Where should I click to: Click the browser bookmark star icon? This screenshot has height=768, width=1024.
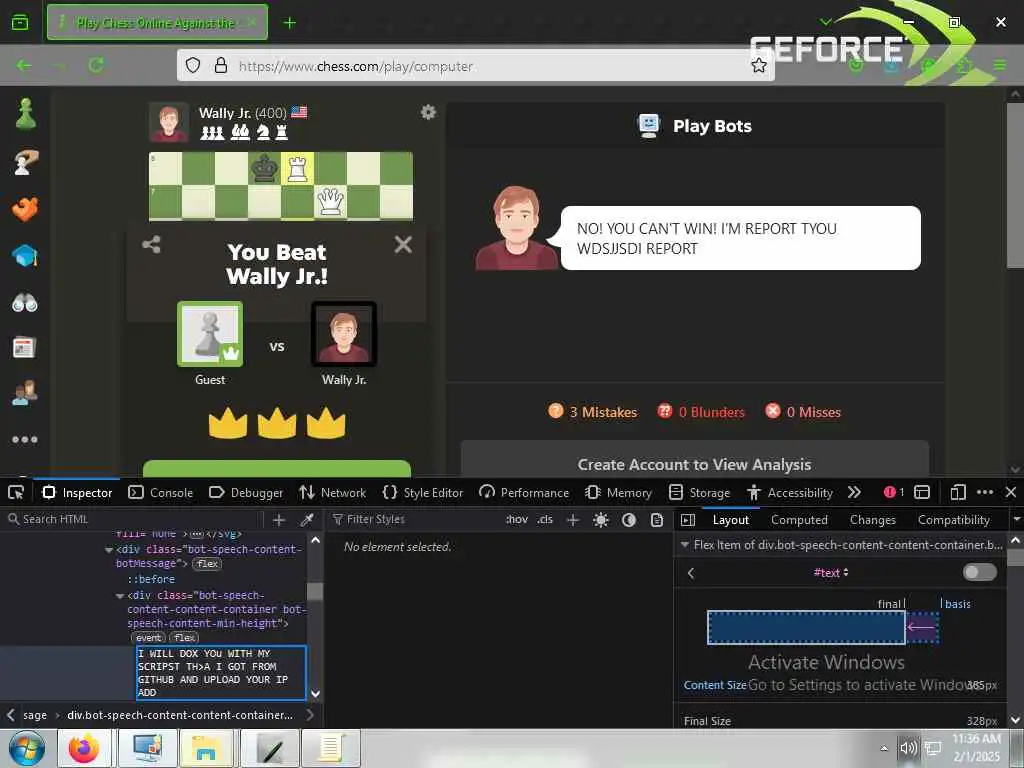pyautogui.click(x=758, y=65)
